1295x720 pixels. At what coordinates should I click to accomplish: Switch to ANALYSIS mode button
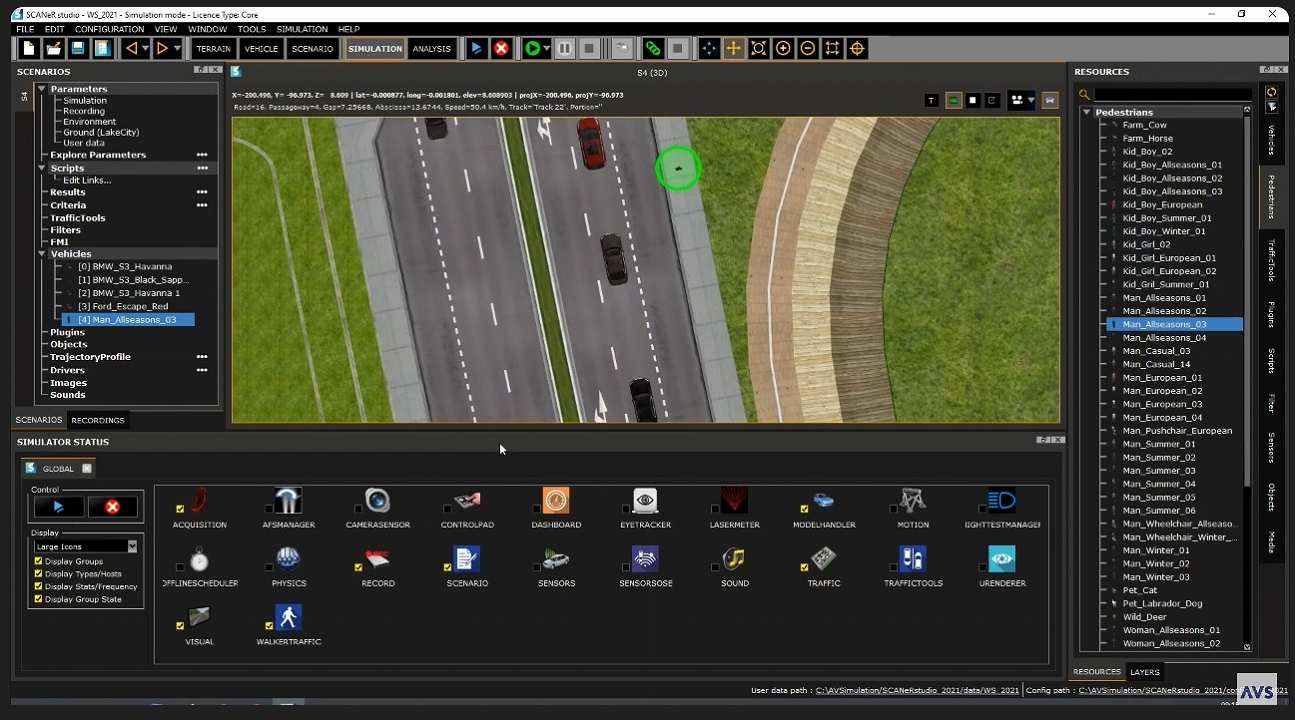[x=432, y=48]
